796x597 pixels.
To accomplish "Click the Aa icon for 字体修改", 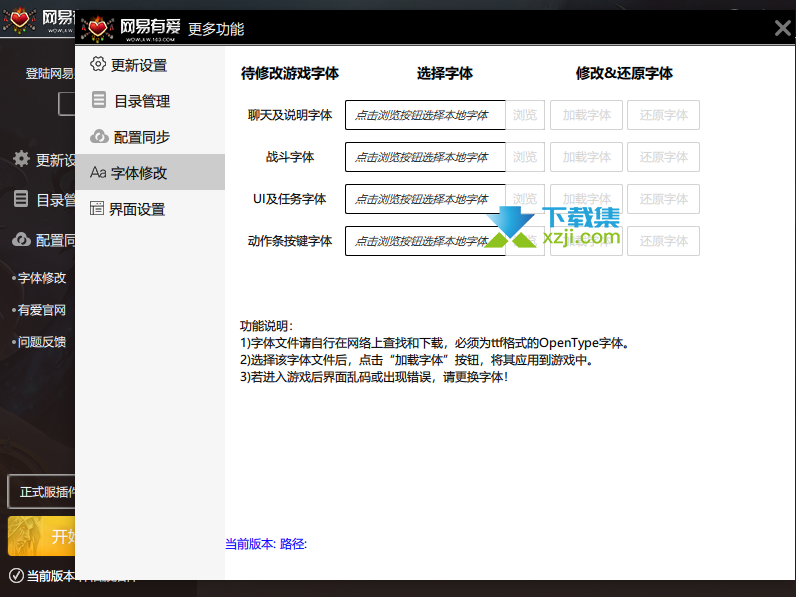I will (98, 173).
